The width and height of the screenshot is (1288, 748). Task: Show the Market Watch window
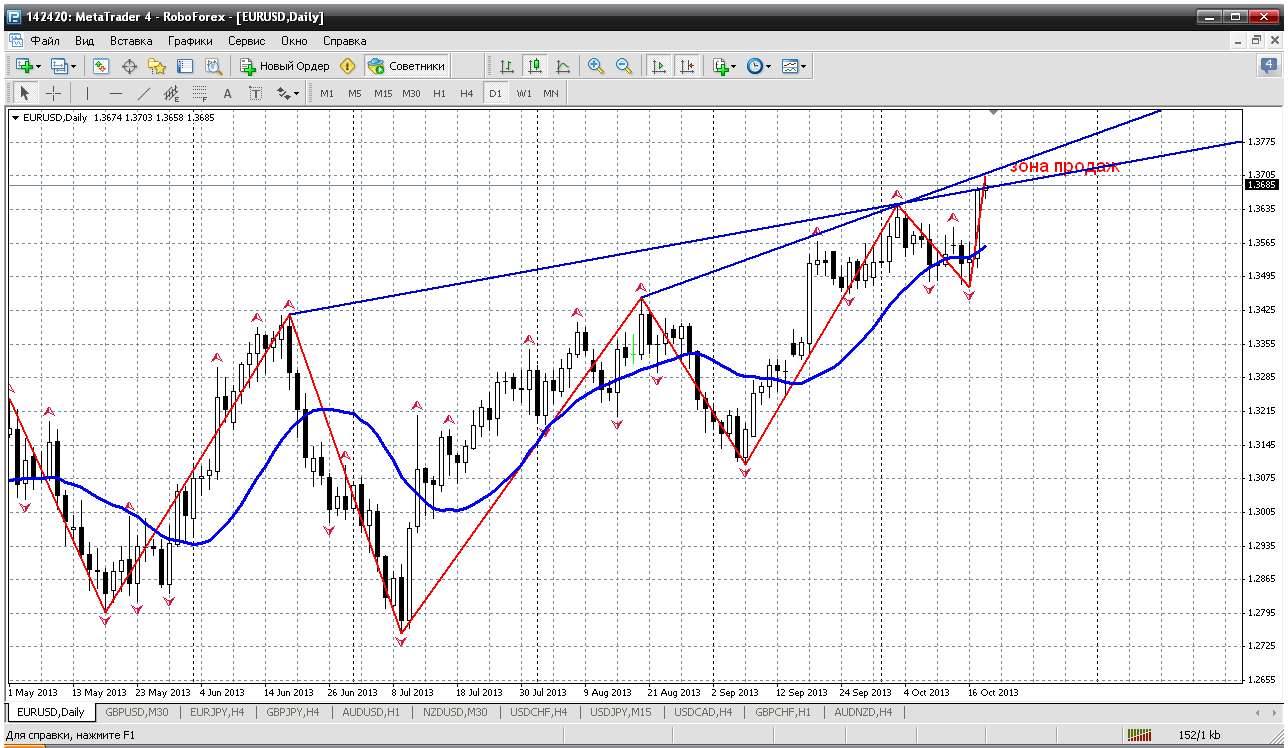(x=101, y=66)
